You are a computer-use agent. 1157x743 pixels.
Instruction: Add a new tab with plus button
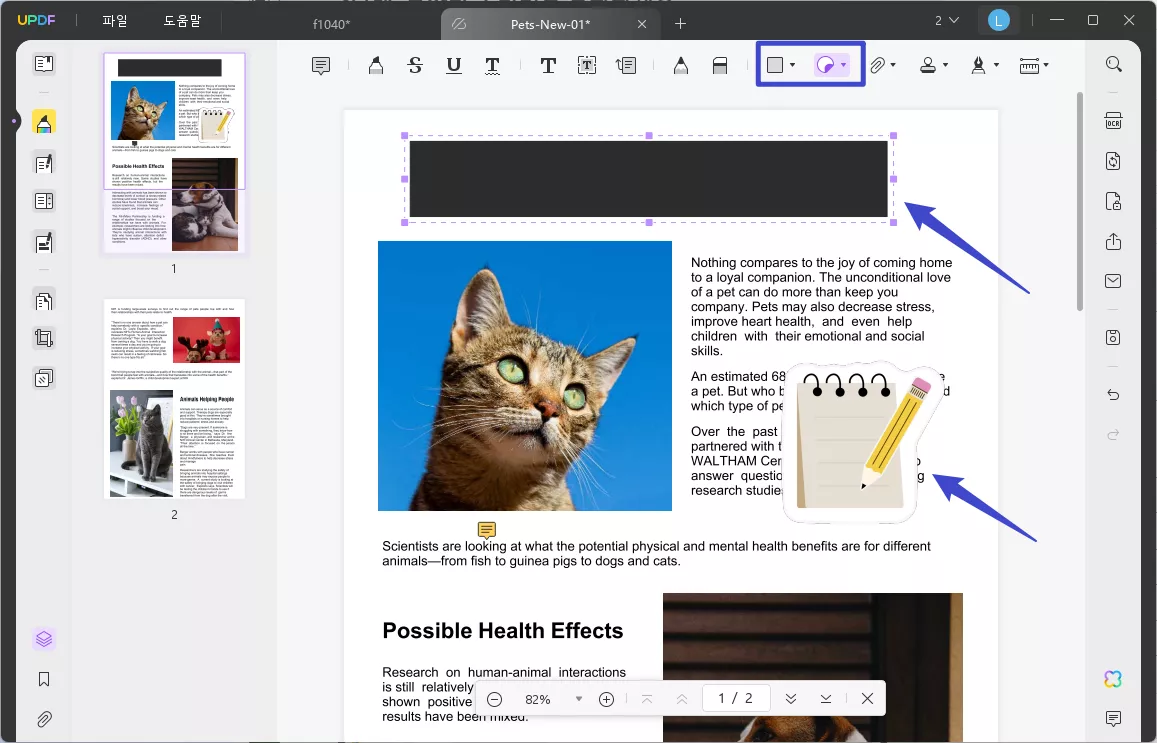[680, 24]
